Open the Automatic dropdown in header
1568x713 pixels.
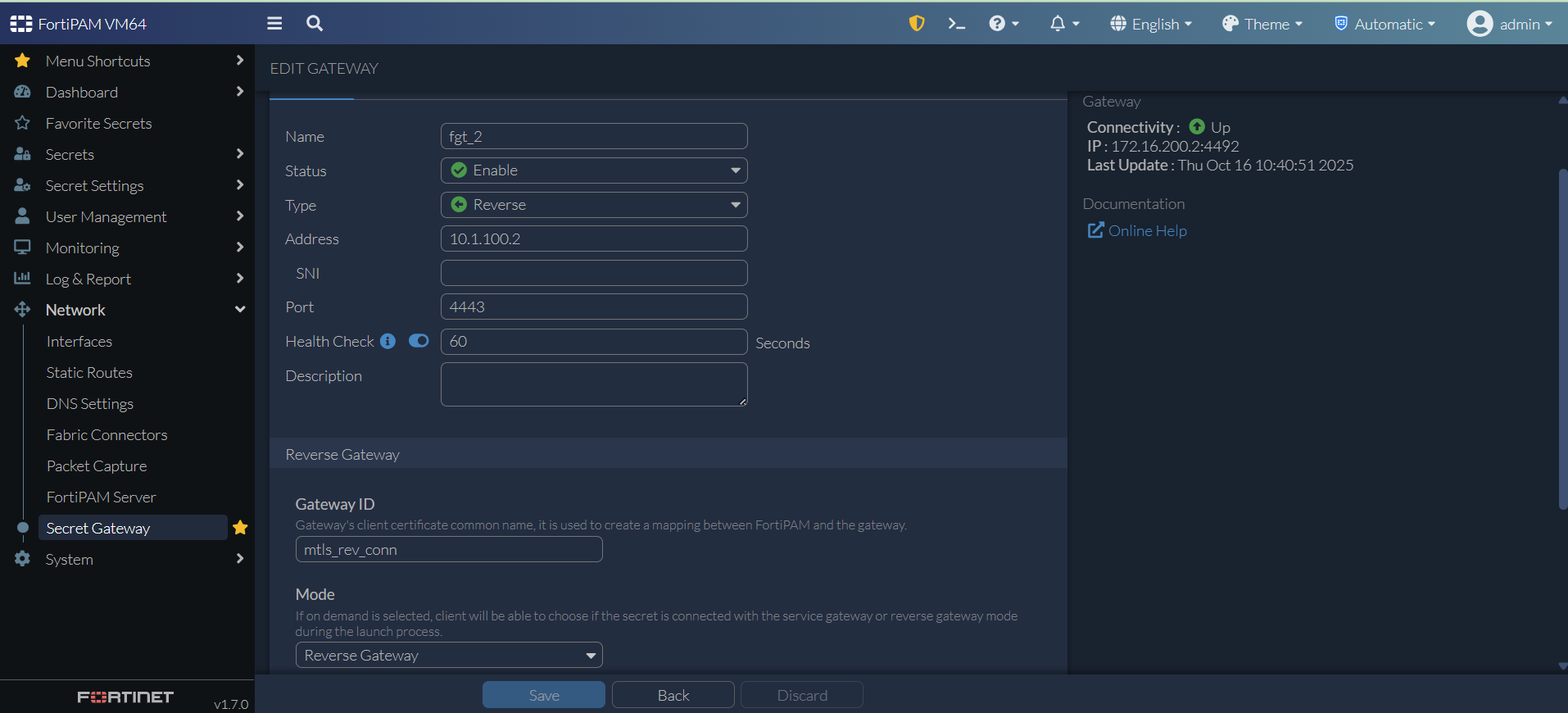(x=1385, y=24)
